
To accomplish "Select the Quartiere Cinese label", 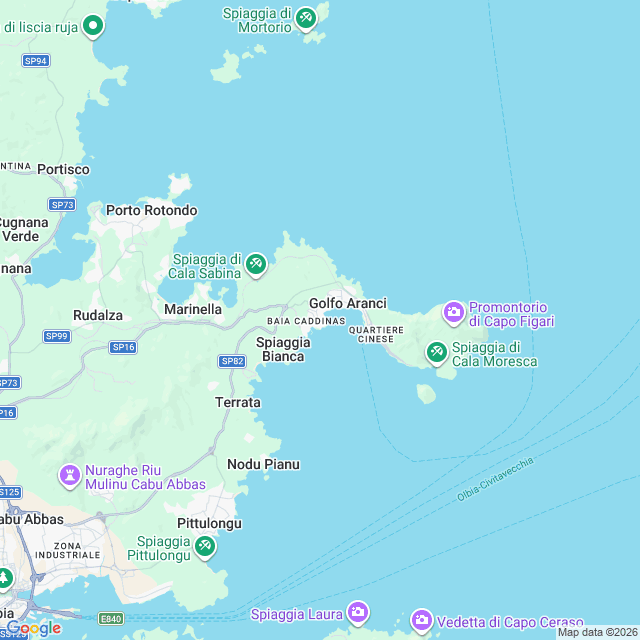I will coord(376,335).
